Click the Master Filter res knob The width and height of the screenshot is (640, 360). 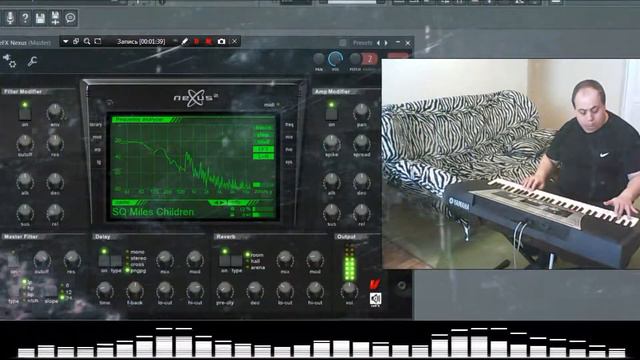pyautogui.click(x=72, y=259)
